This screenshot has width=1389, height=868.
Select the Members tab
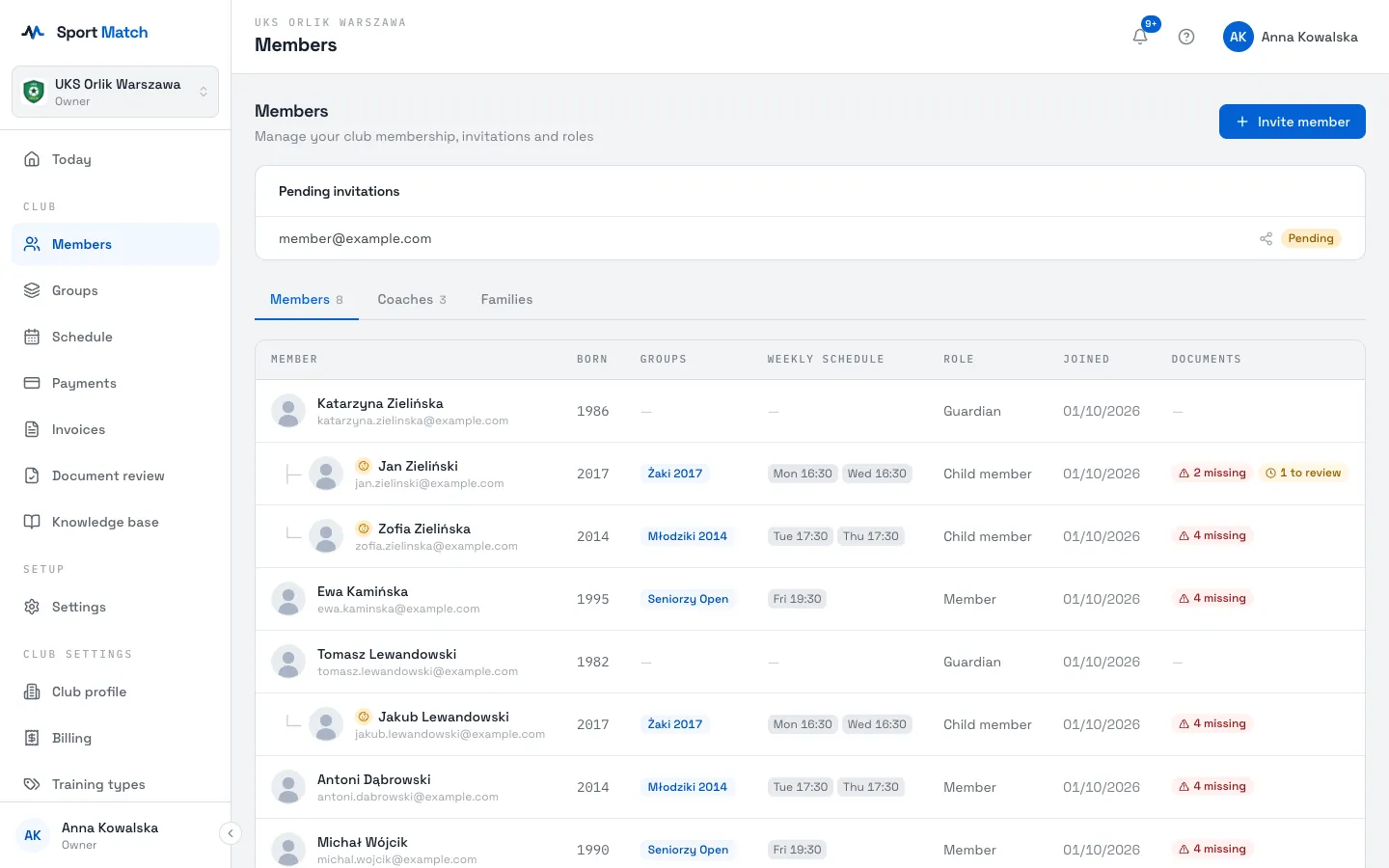coord(307,299)
